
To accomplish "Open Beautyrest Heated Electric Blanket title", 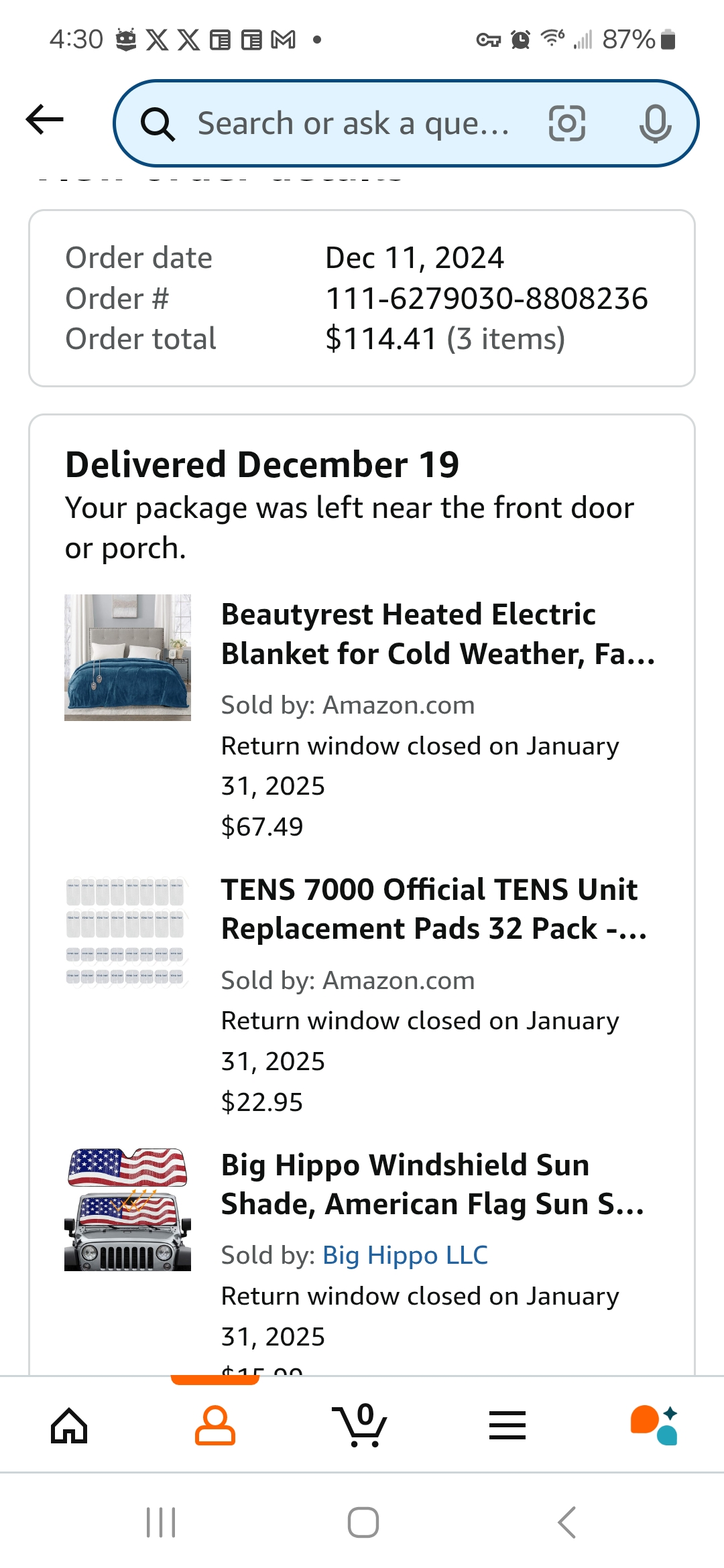I will coord(438,634).
